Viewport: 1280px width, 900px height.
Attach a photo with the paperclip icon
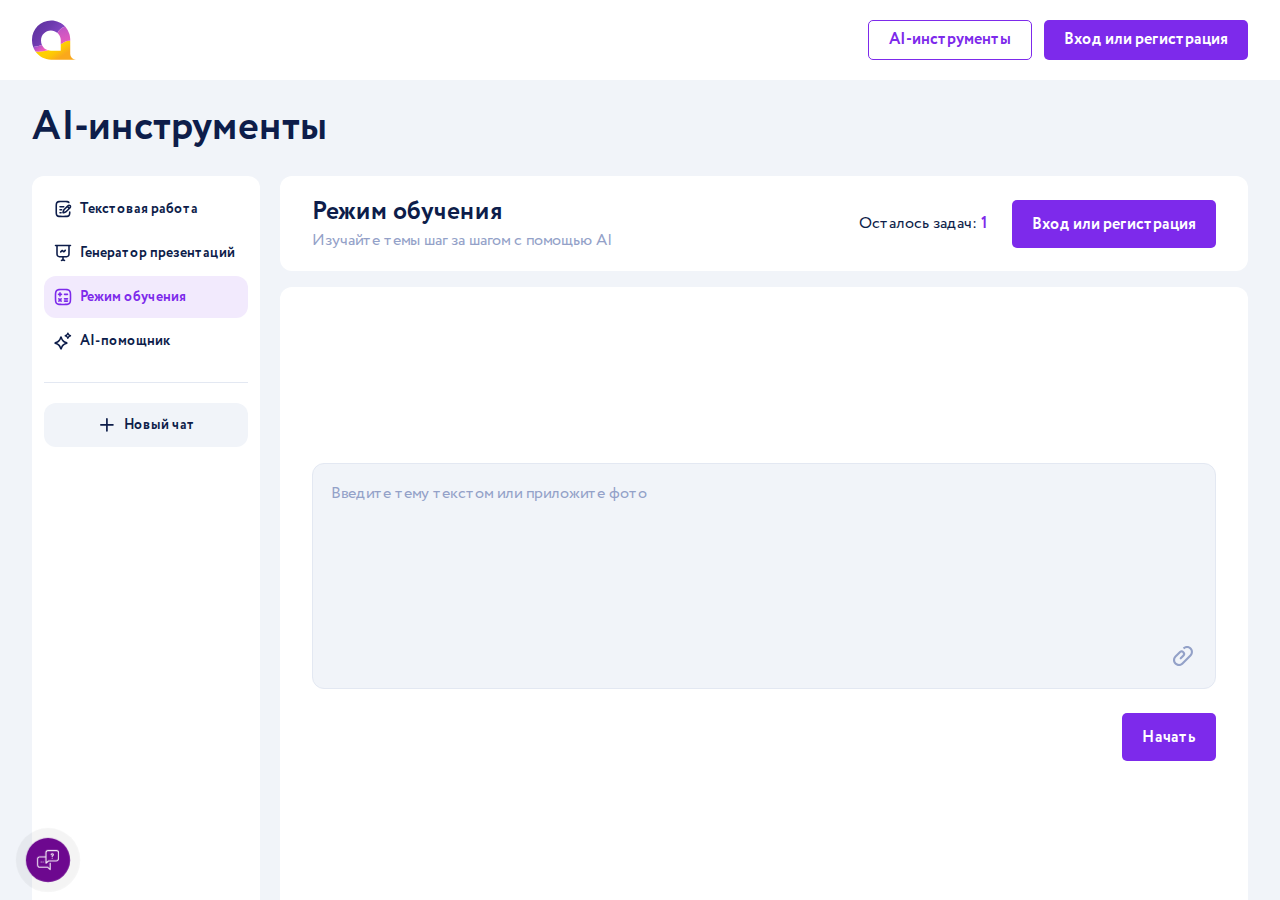tap(1183, 656)
